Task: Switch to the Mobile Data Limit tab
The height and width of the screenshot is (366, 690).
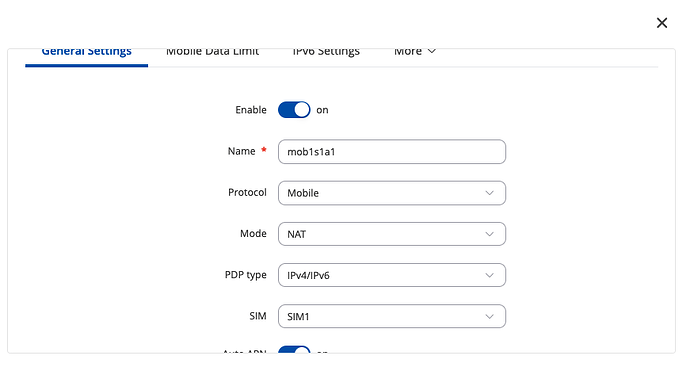Action: [x=213, y=51]
